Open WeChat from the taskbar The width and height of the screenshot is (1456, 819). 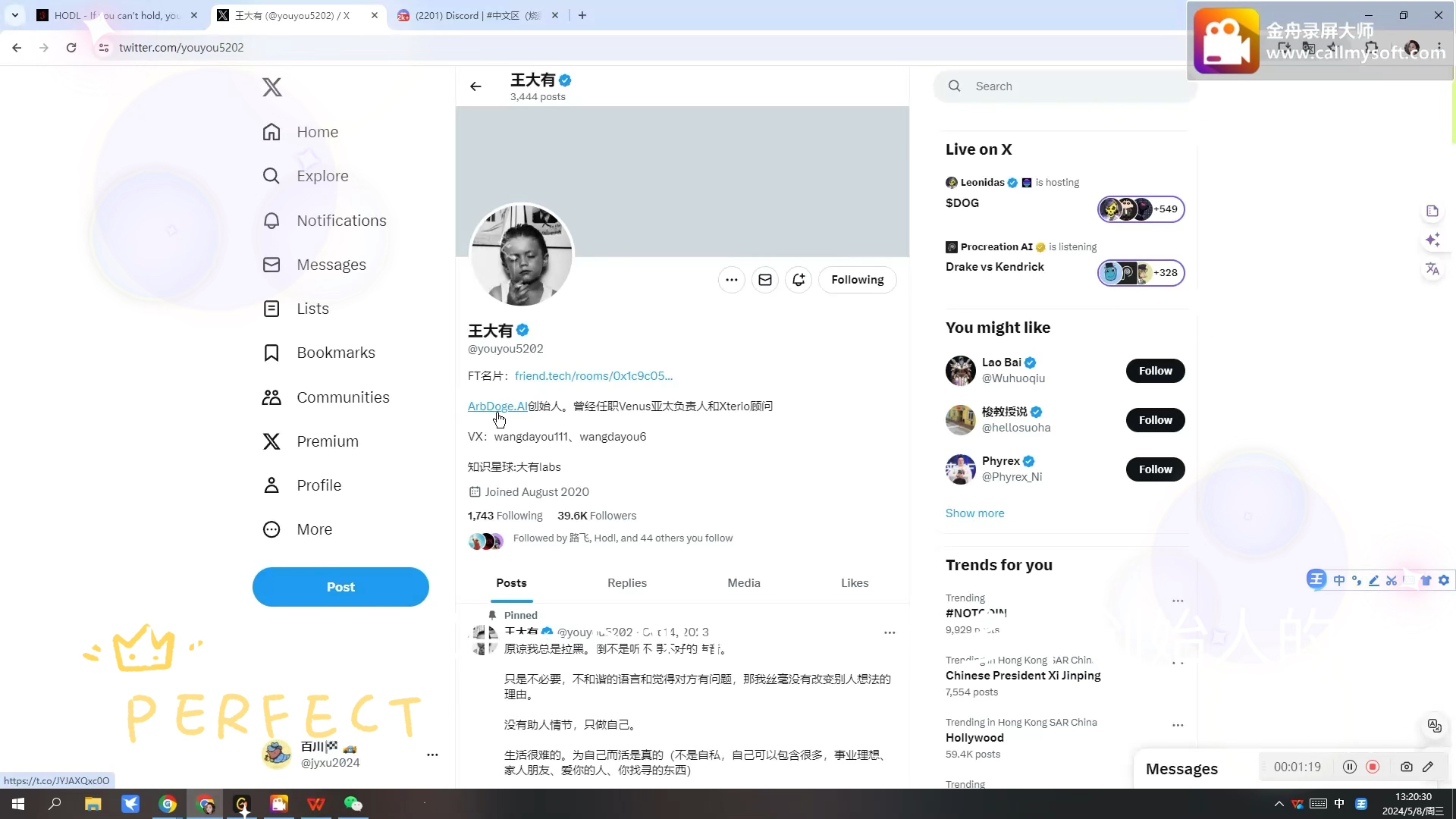point(353,804)
